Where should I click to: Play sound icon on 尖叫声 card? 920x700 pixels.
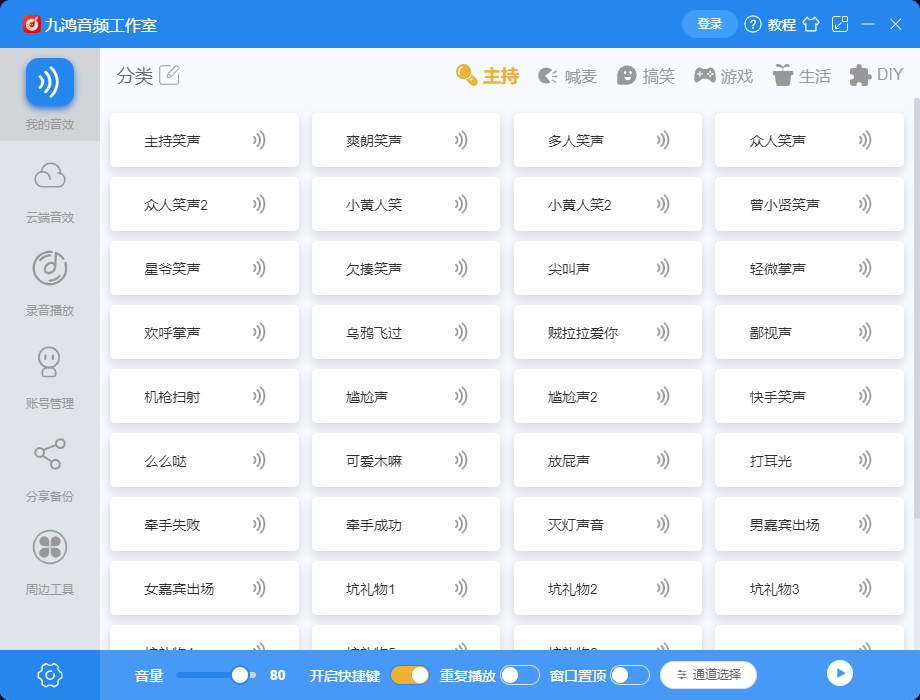point(662,268)
